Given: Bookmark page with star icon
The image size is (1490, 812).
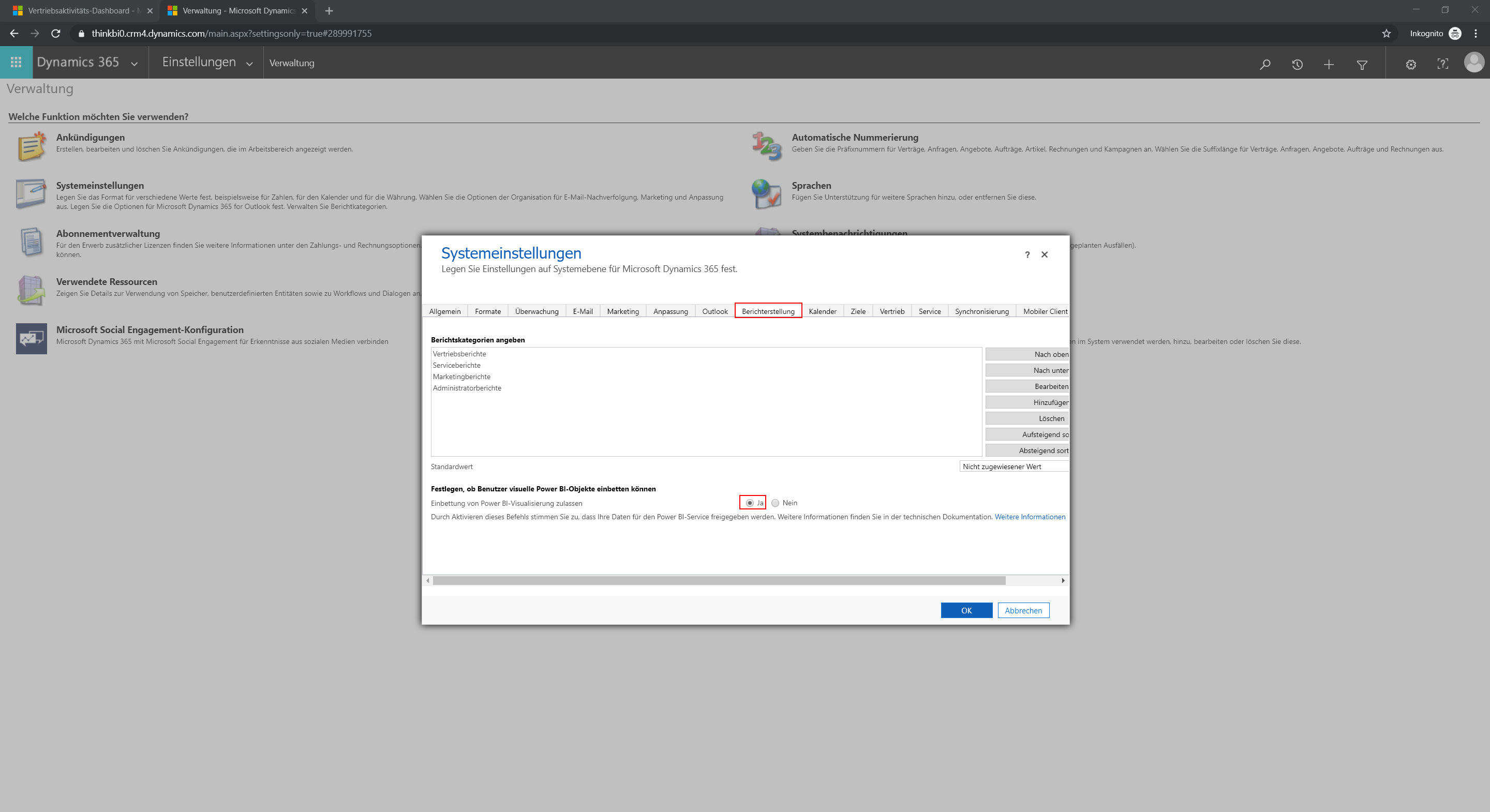Looking at the screenshot, I should (1387, 34).
